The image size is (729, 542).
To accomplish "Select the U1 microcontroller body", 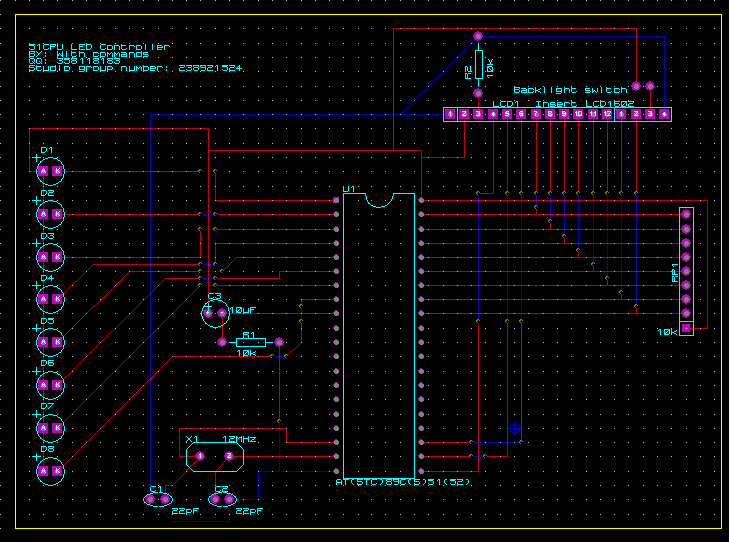I will (x=379, y=336).
